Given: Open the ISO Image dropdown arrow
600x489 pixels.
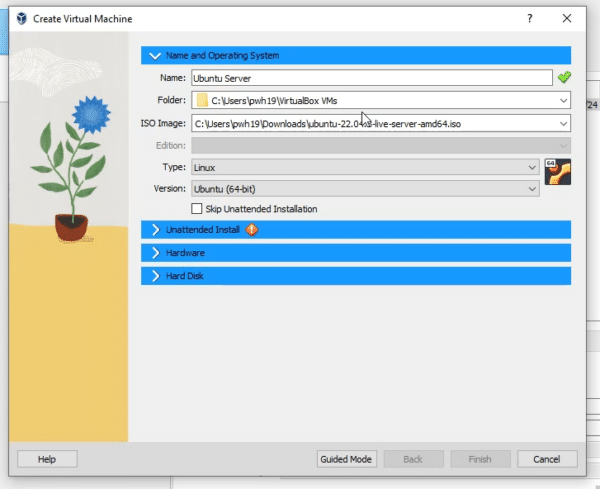Looking at the screenshot, I should coord(564,123).
